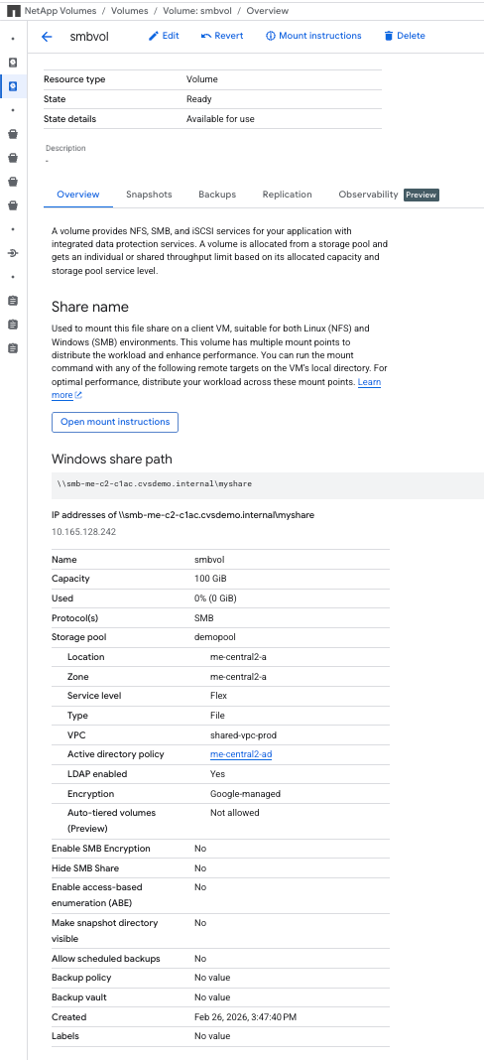The width and height of the screenshot is (484, 1060).
Task: Click the trash Delete icon
Action: [389, 36]
